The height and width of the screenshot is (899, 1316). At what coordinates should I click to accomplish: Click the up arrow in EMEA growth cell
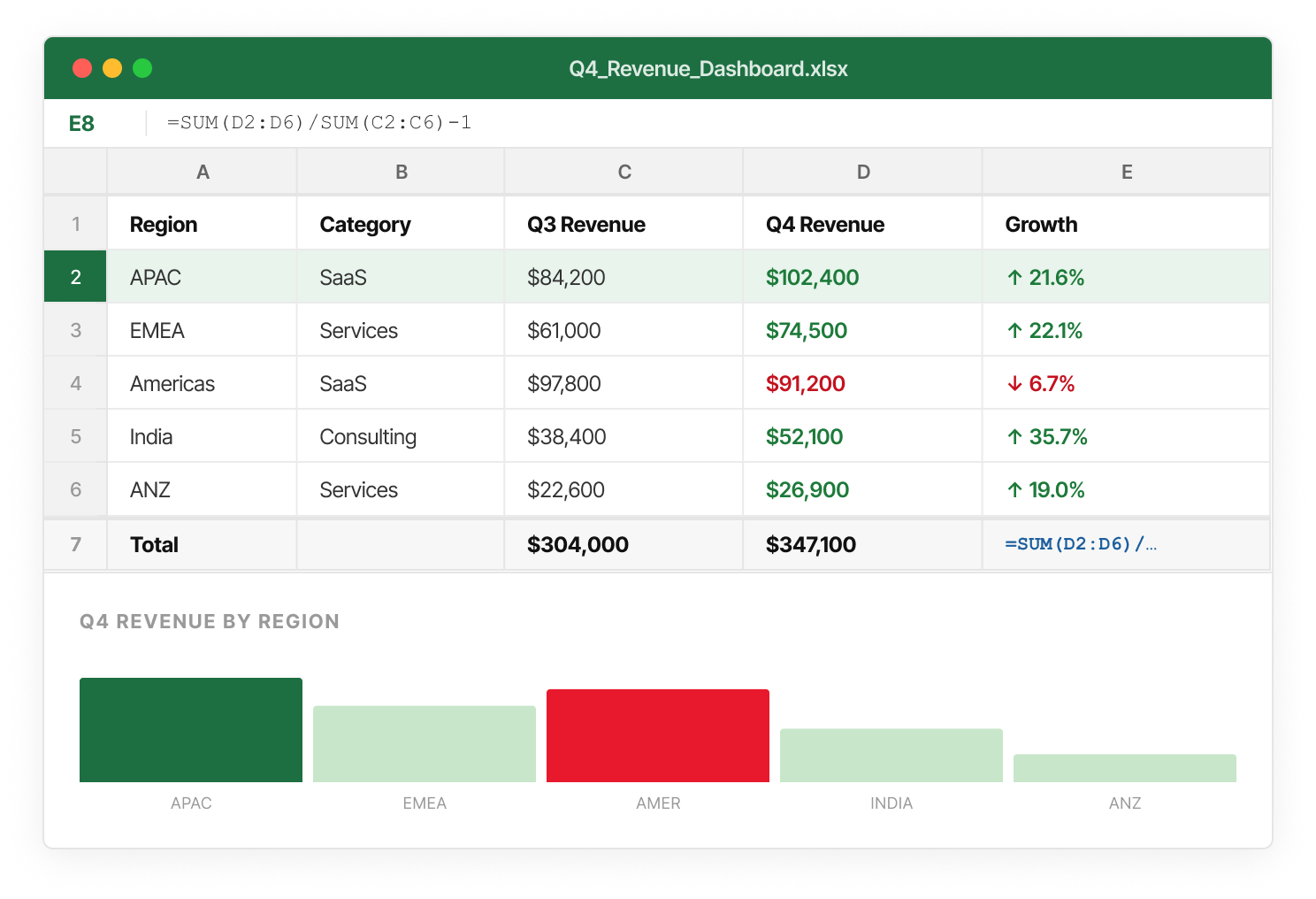click(1014, 331)
